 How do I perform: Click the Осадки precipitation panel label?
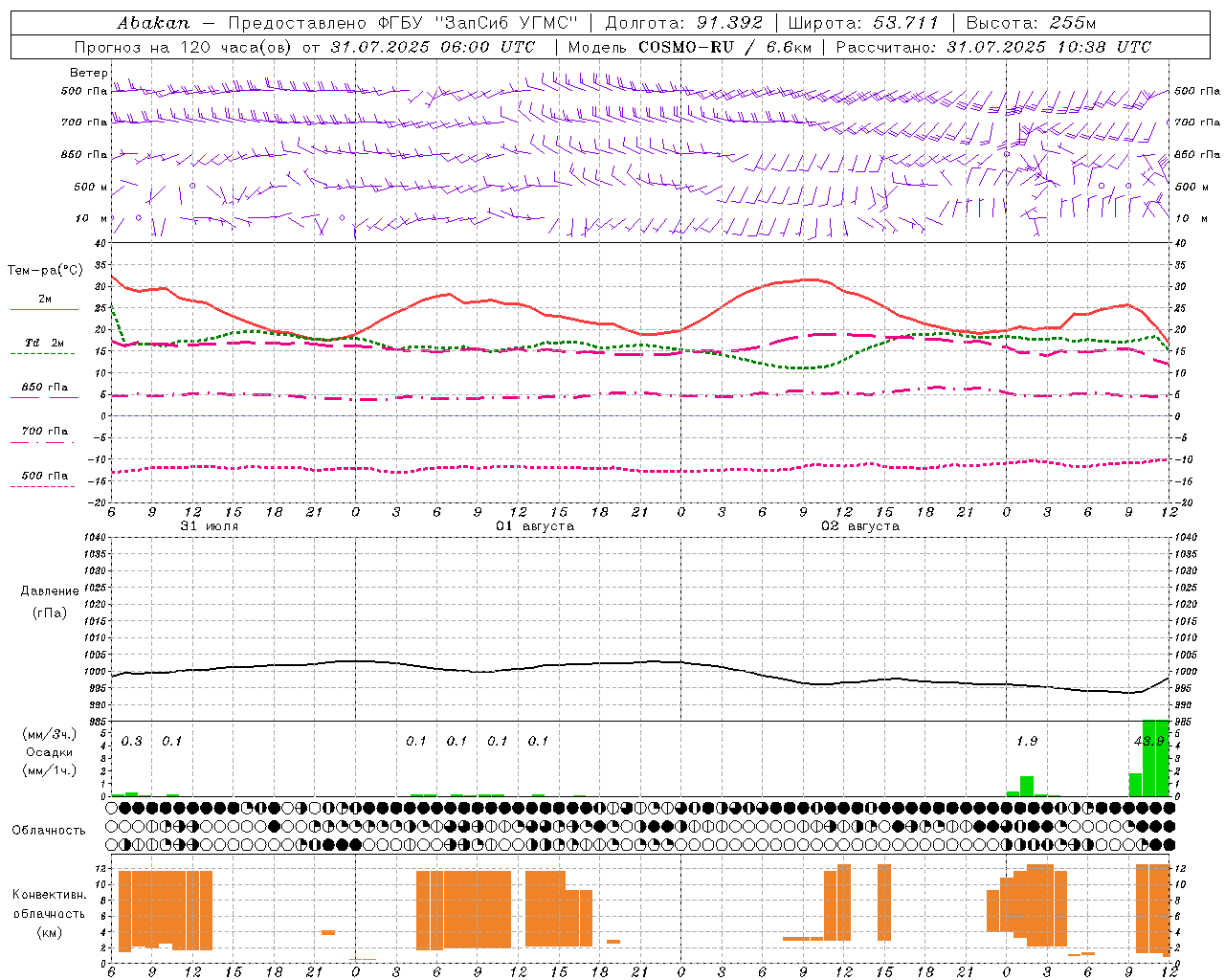tap(50, 752)
